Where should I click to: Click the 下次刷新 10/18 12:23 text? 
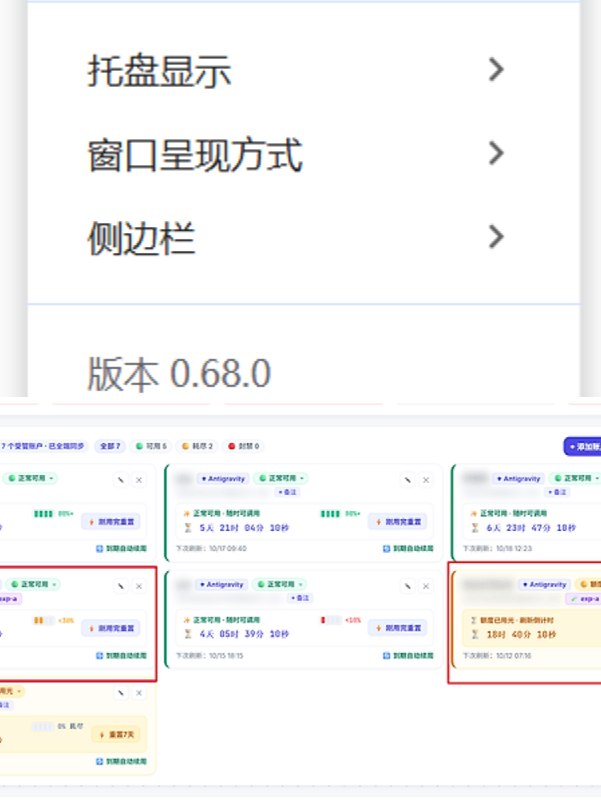click(497, 548)
